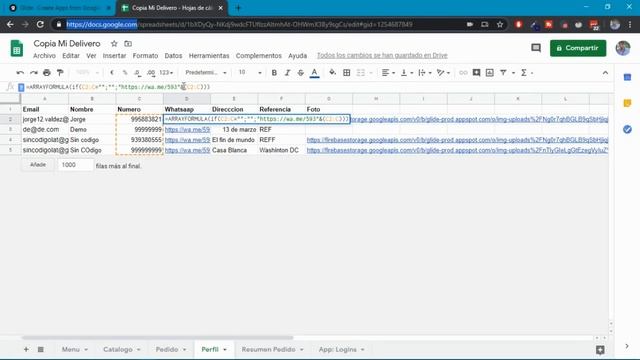Open text rotation dropdown
The height and width of the screenshot is (360, 640).
(443, 73)
